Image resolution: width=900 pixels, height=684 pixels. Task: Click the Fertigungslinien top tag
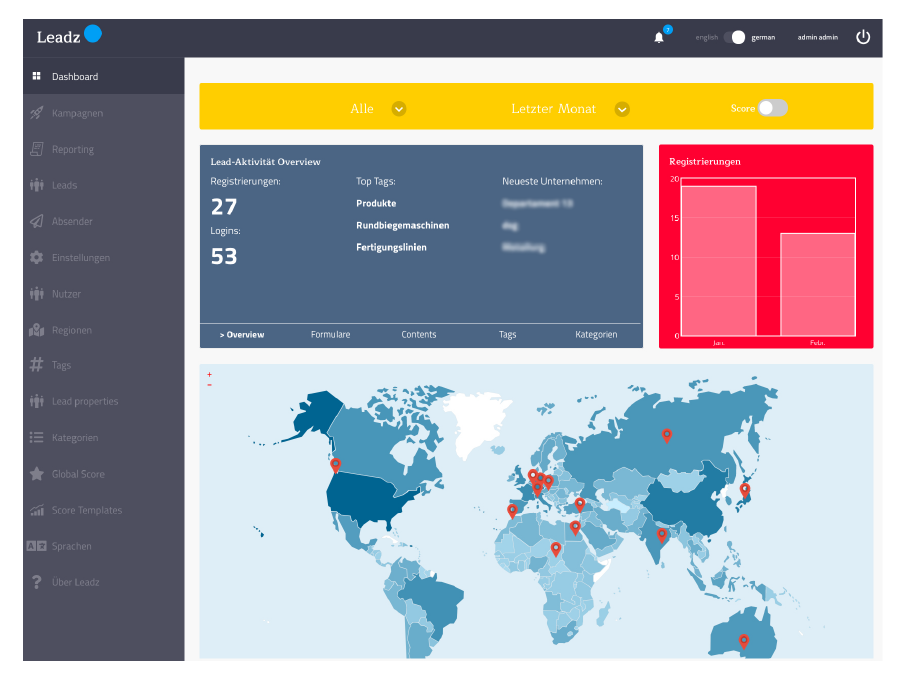[391, 247]
